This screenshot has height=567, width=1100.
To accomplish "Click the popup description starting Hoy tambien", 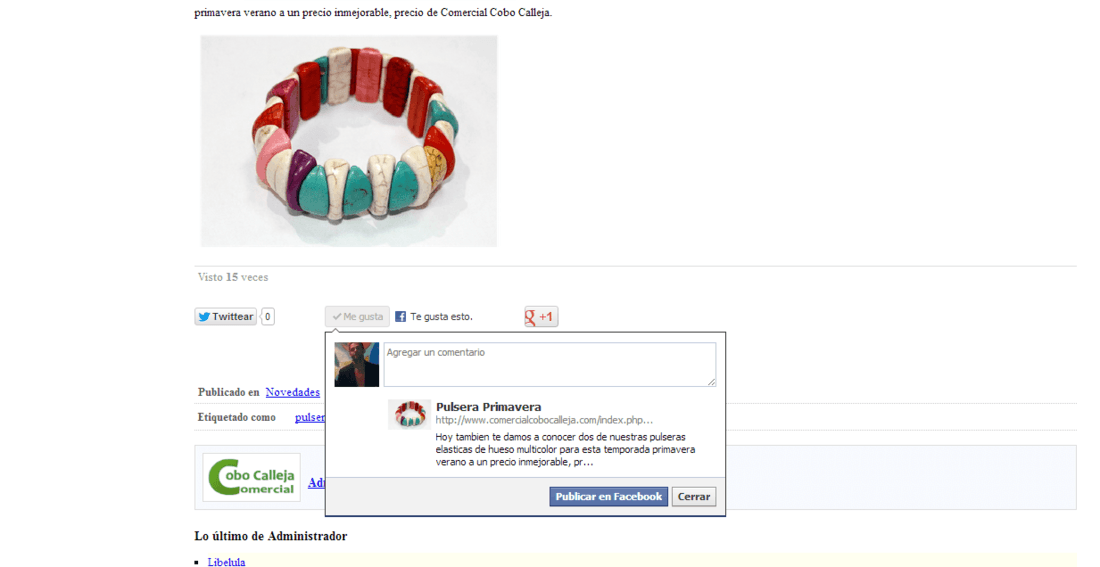I will (x=565, y=450).
